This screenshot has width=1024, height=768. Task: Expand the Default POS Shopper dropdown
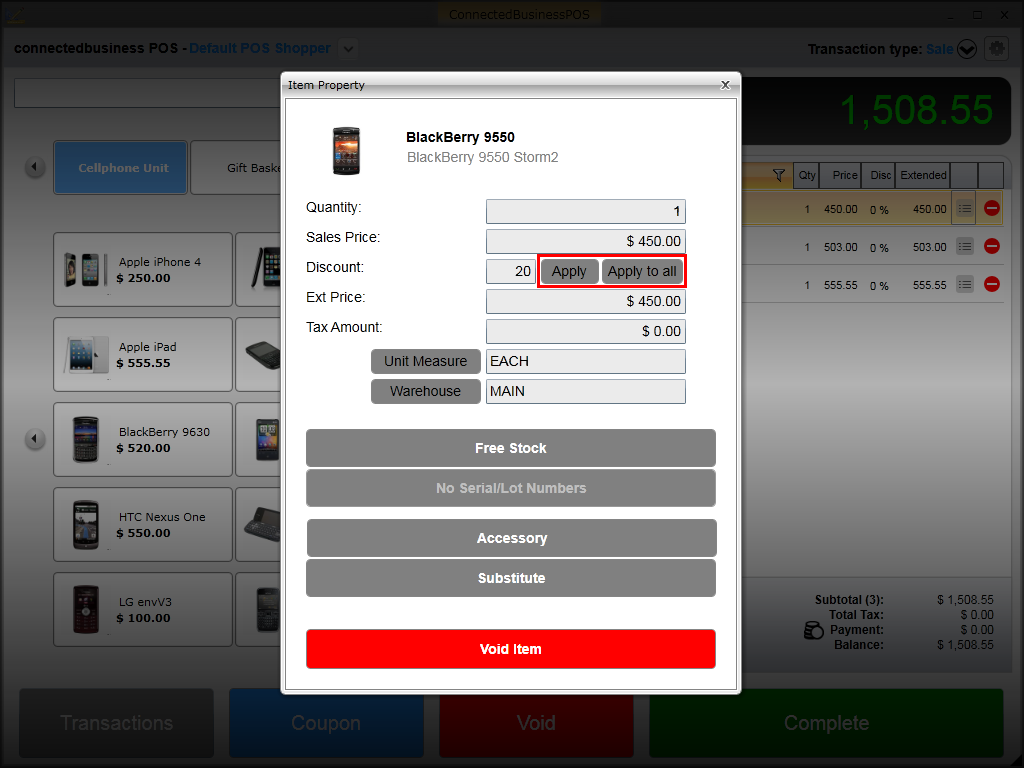pyautogui.click(x=347, y=48)
